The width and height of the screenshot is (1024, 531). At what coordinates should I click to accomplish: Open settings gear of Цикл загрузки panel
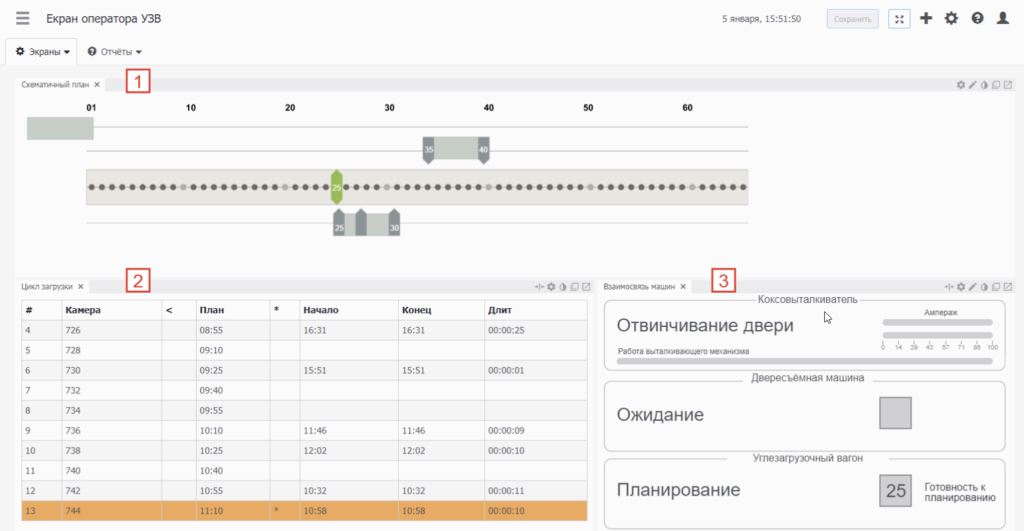(551, 287)
